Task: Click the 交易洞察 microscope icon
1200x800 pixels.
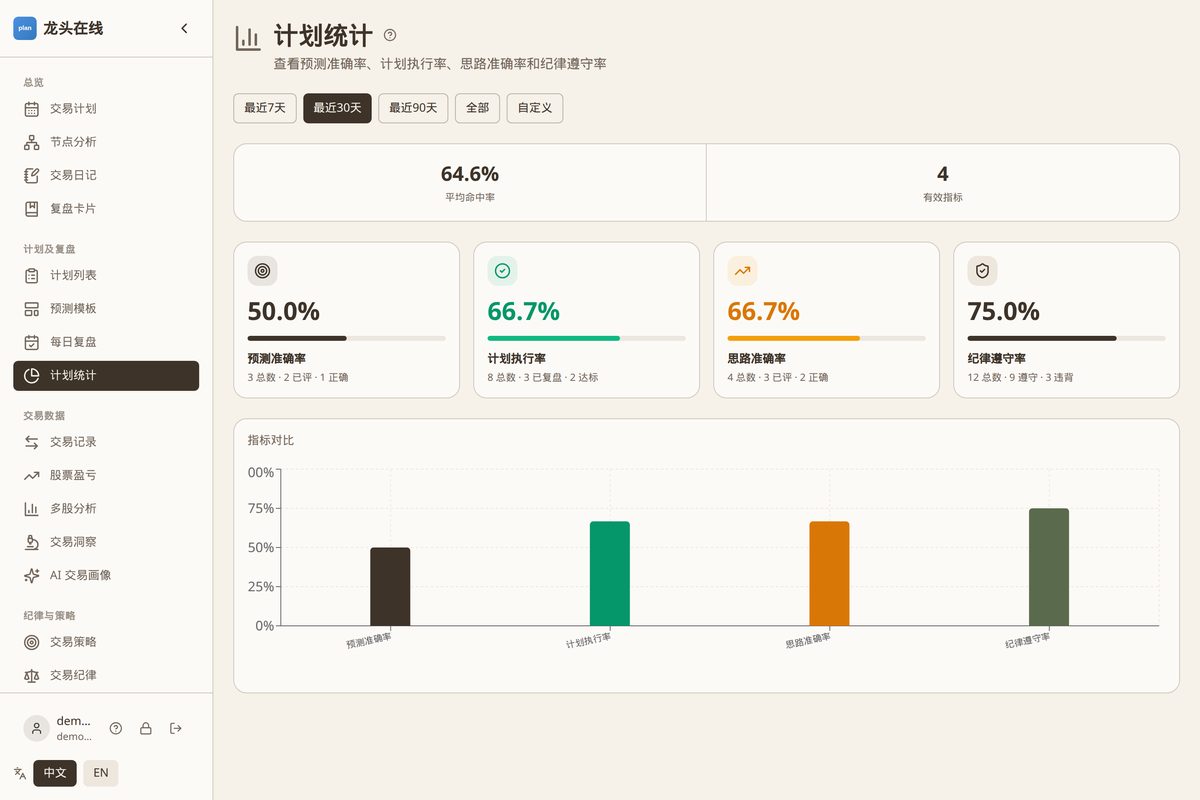Action: [x=32, y=542]
